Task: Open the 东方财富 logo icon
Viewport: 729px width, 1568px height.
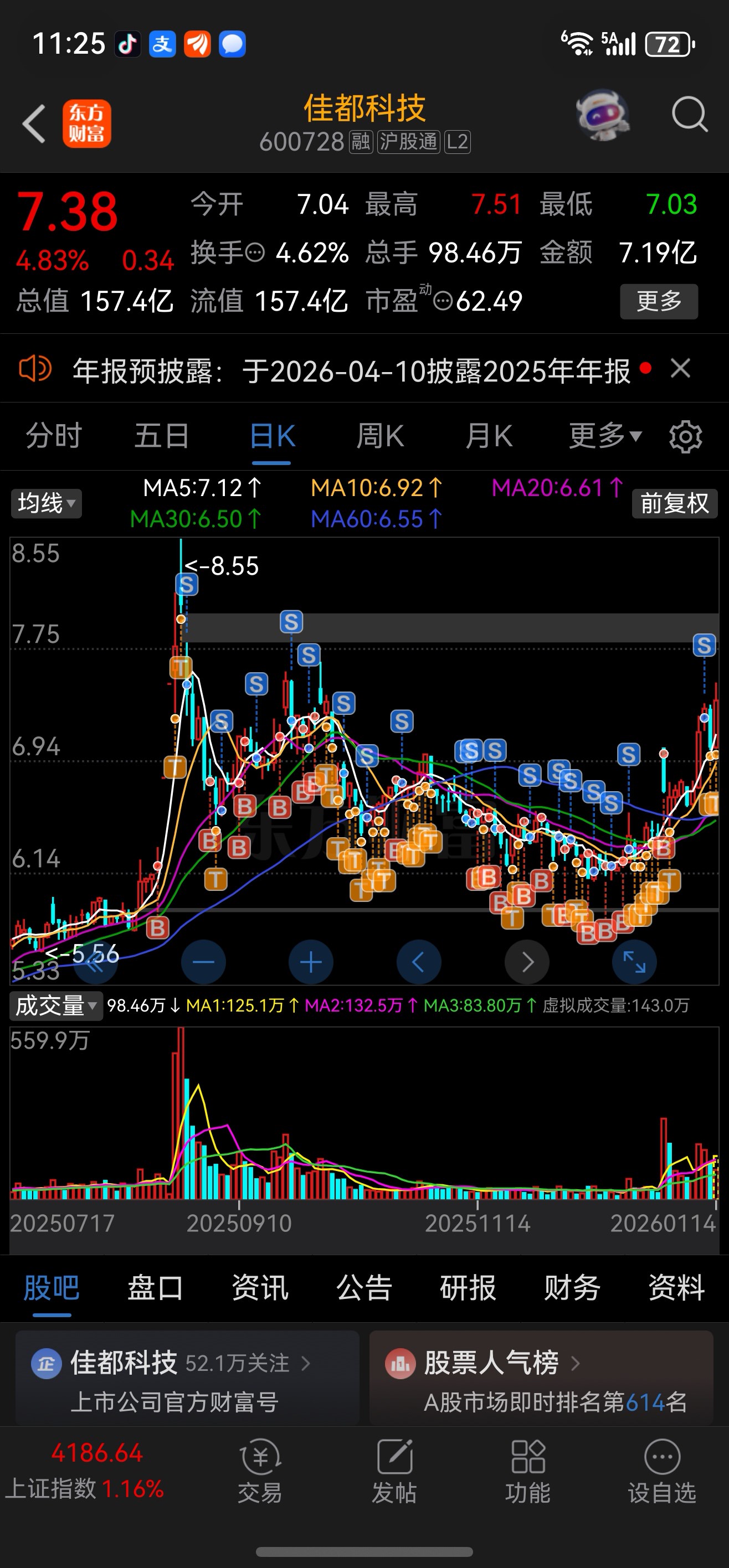Action: click(x=86, y=123)
